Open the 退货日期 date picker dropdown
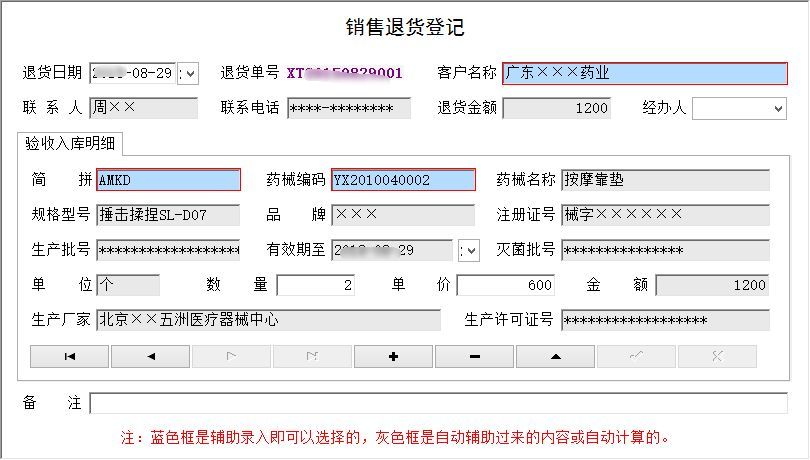 coord(189,73)
